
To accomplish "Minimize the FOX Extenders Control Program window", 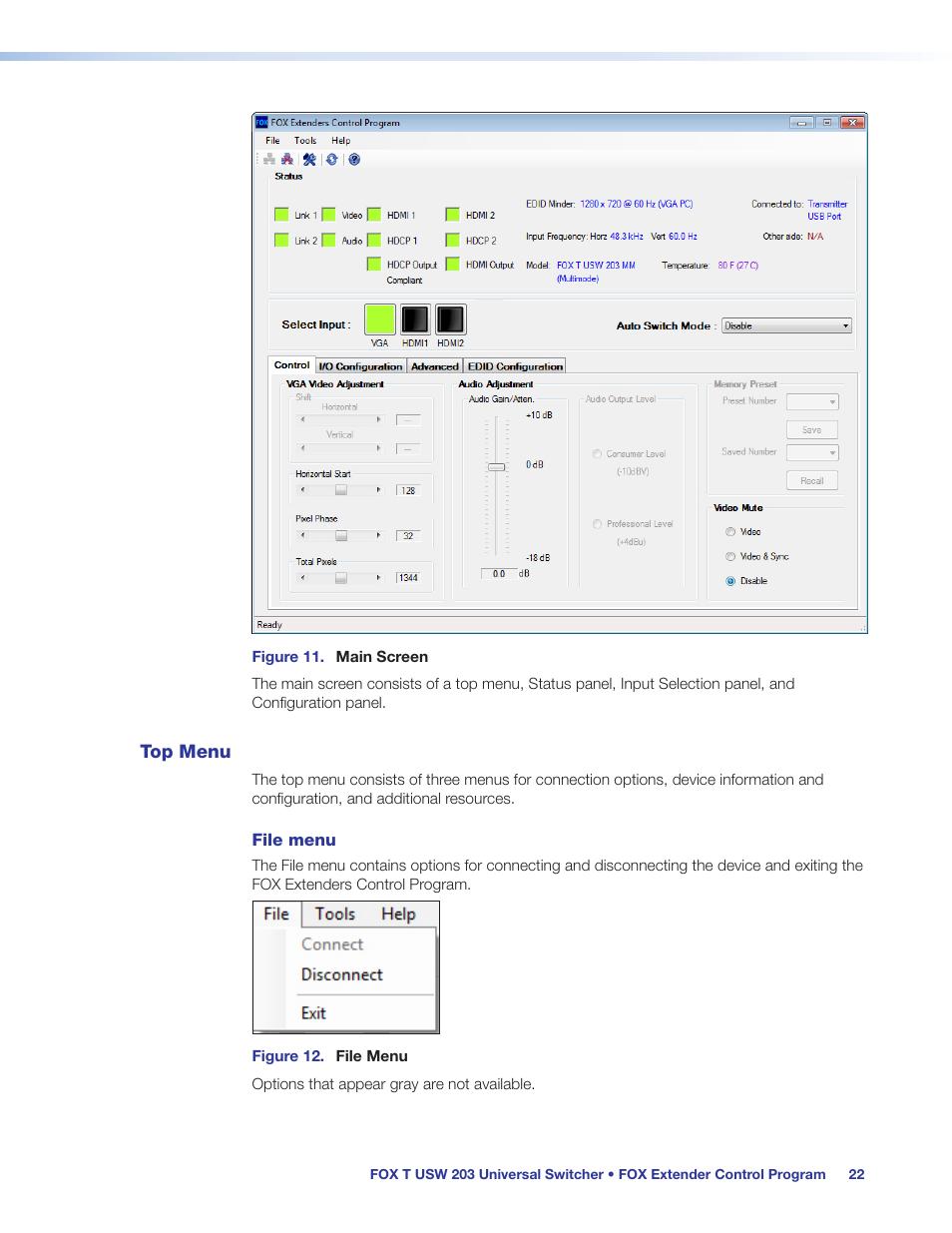I will point(801,123).
